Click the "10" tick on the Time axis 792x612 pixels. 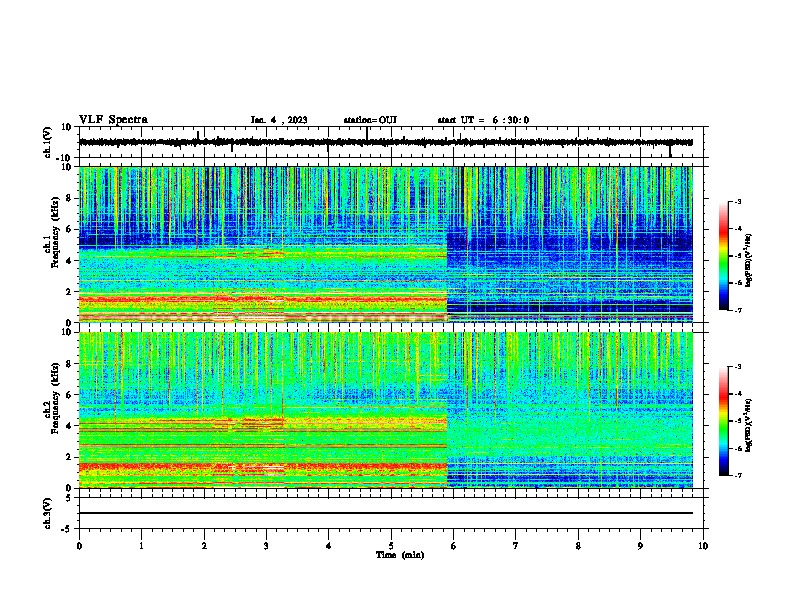click(703, 546)
